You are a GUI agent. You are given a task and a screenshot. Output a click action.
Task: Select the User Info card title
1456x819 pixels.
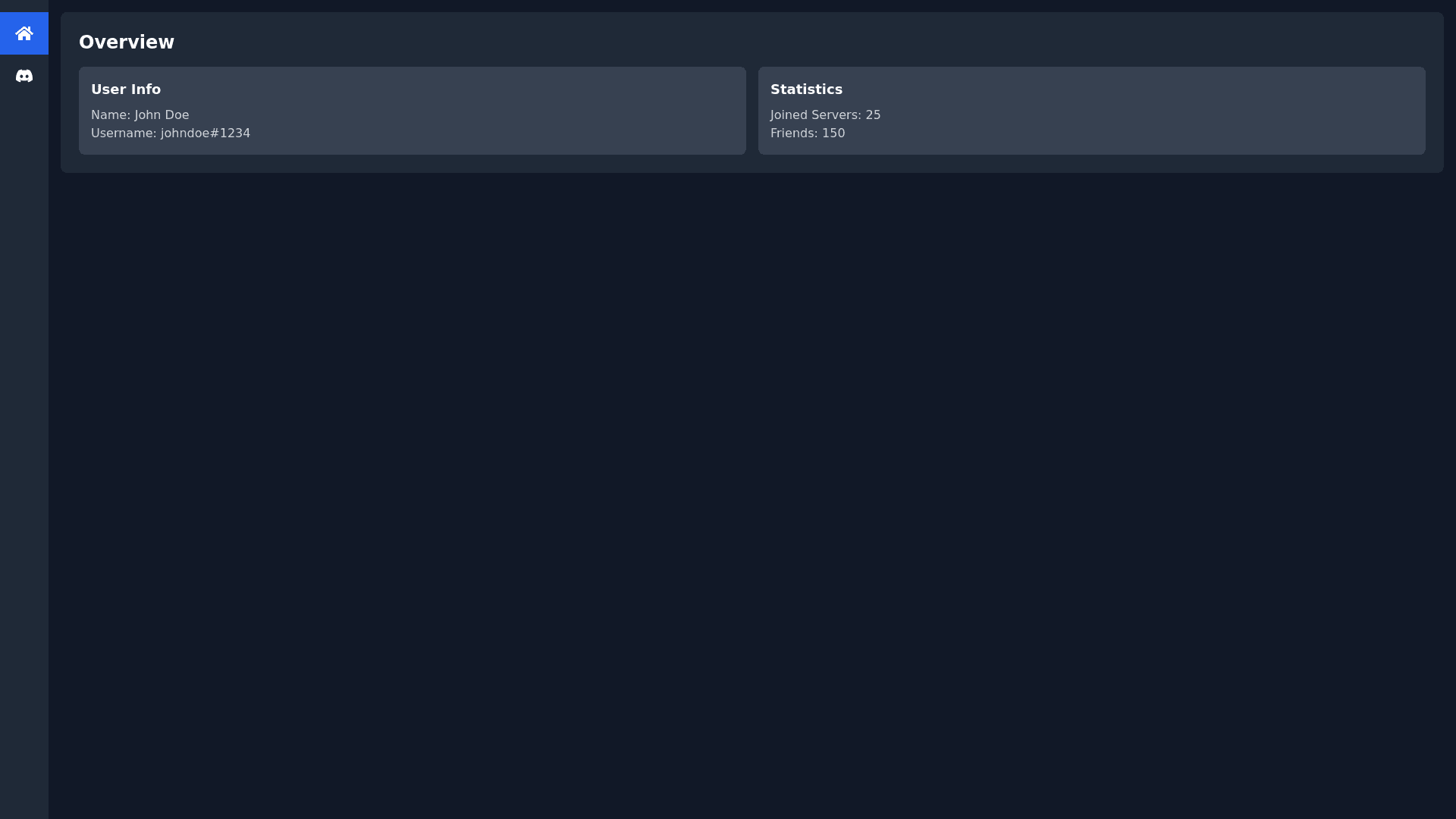[x=126, y=89]
